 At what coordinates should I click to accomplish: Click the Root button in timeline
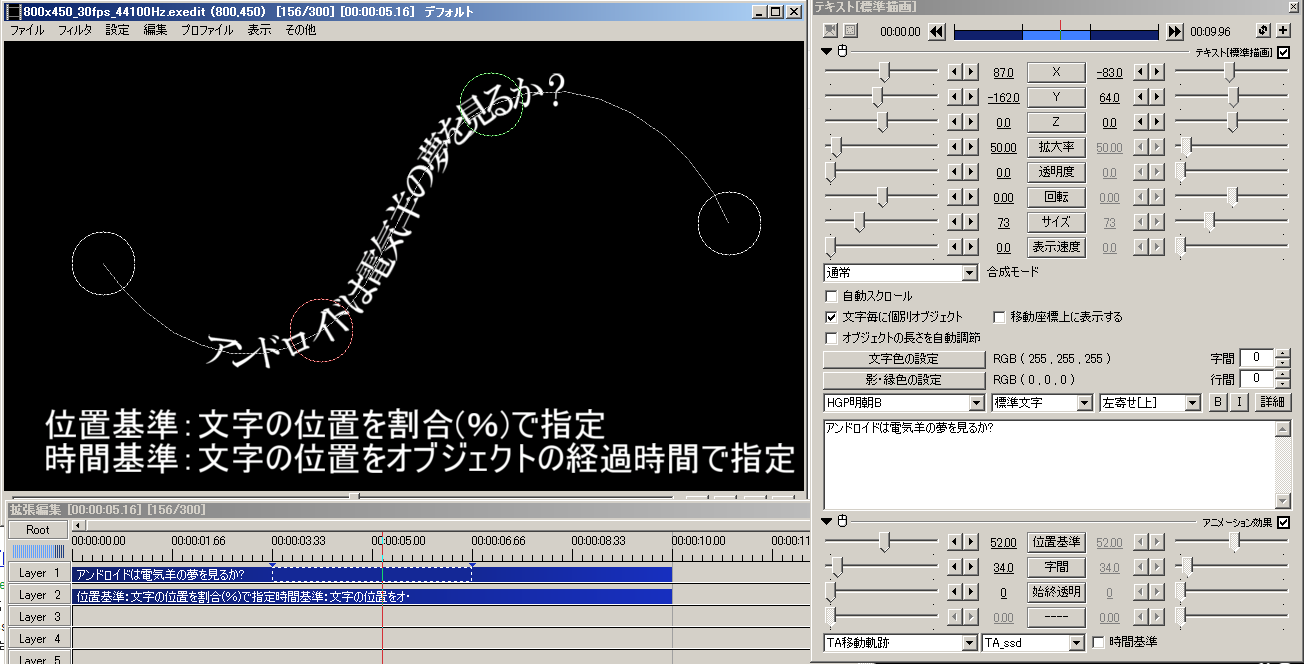38,530
